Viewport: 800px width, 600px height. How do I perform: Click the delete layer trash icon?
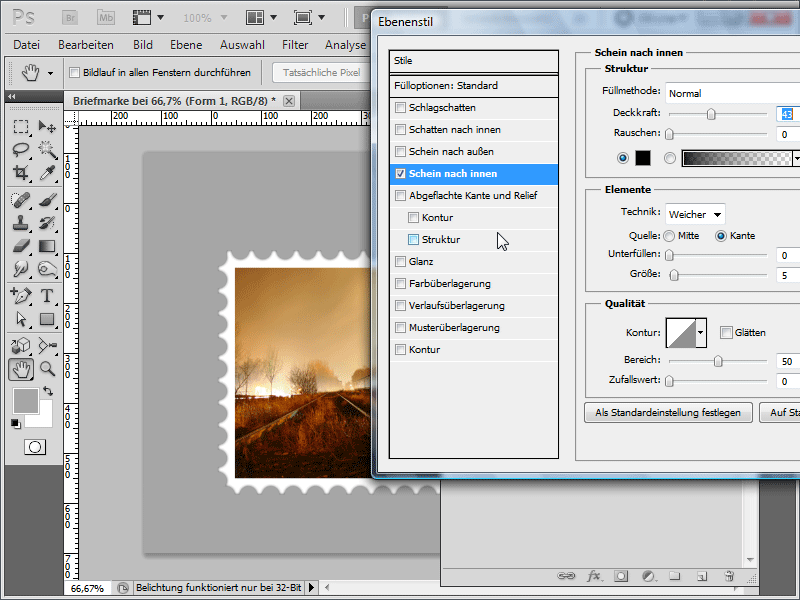[730, 576]
